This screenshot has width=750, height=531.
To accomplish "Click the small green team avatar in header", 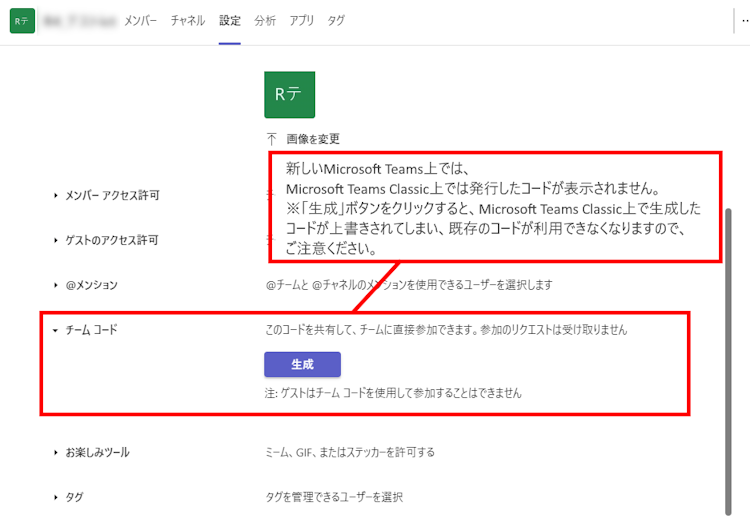I will point(22,21).
